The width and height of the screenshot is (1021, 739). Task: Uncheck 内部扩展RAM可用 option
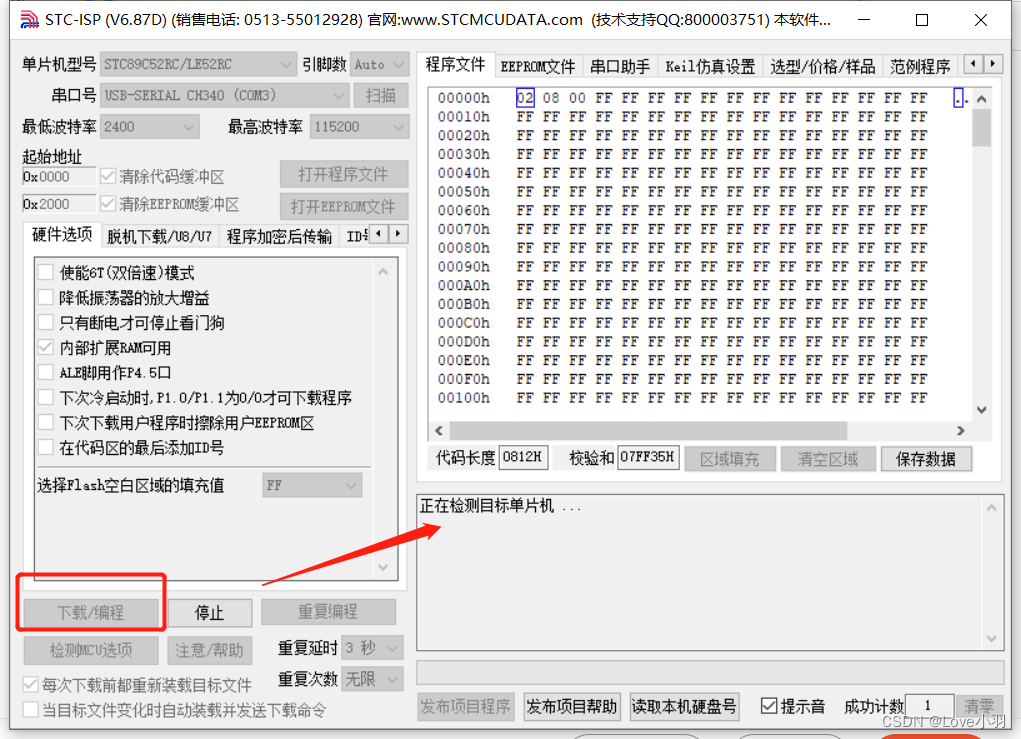tap(46, 348)
